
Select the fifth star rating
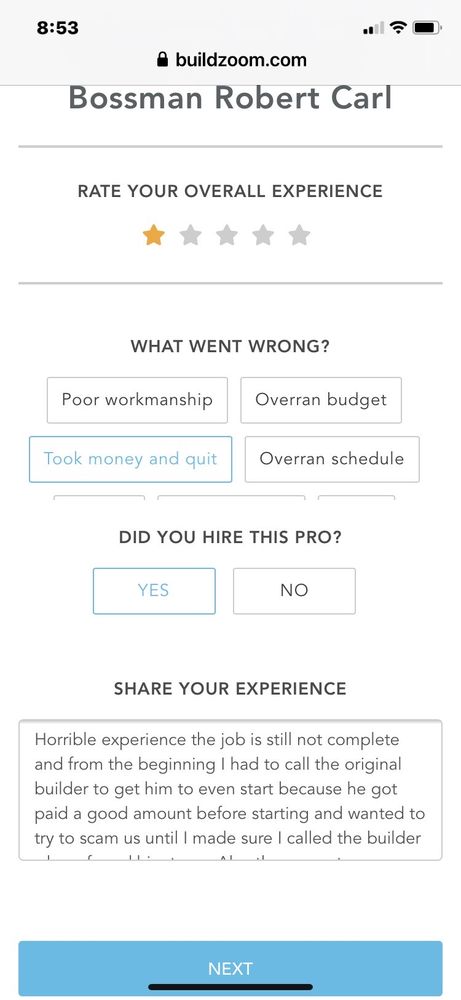tap(299, 235)
